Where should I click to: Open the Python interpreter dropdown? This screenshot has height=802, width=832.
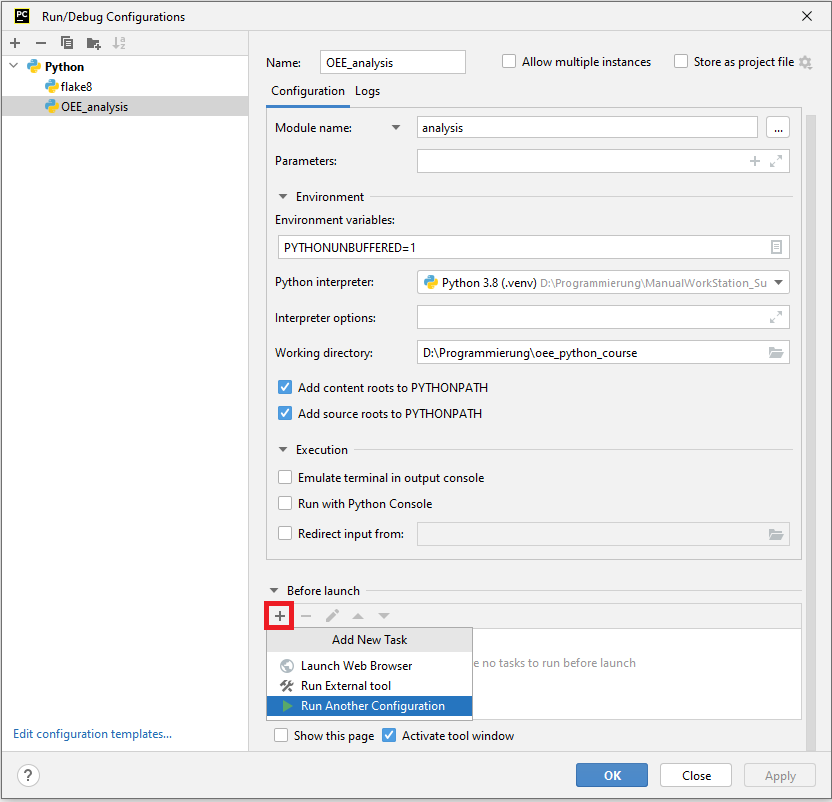pyautogui.click(x=778, y=282)
